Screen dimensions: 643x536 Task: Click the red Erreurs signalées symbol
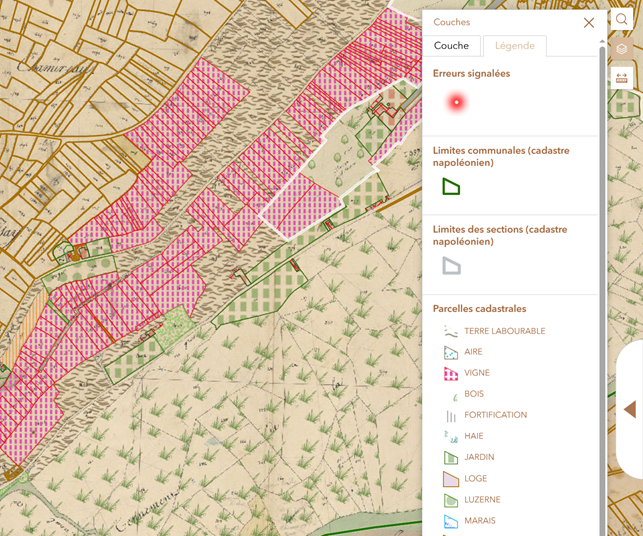[456, 102]
